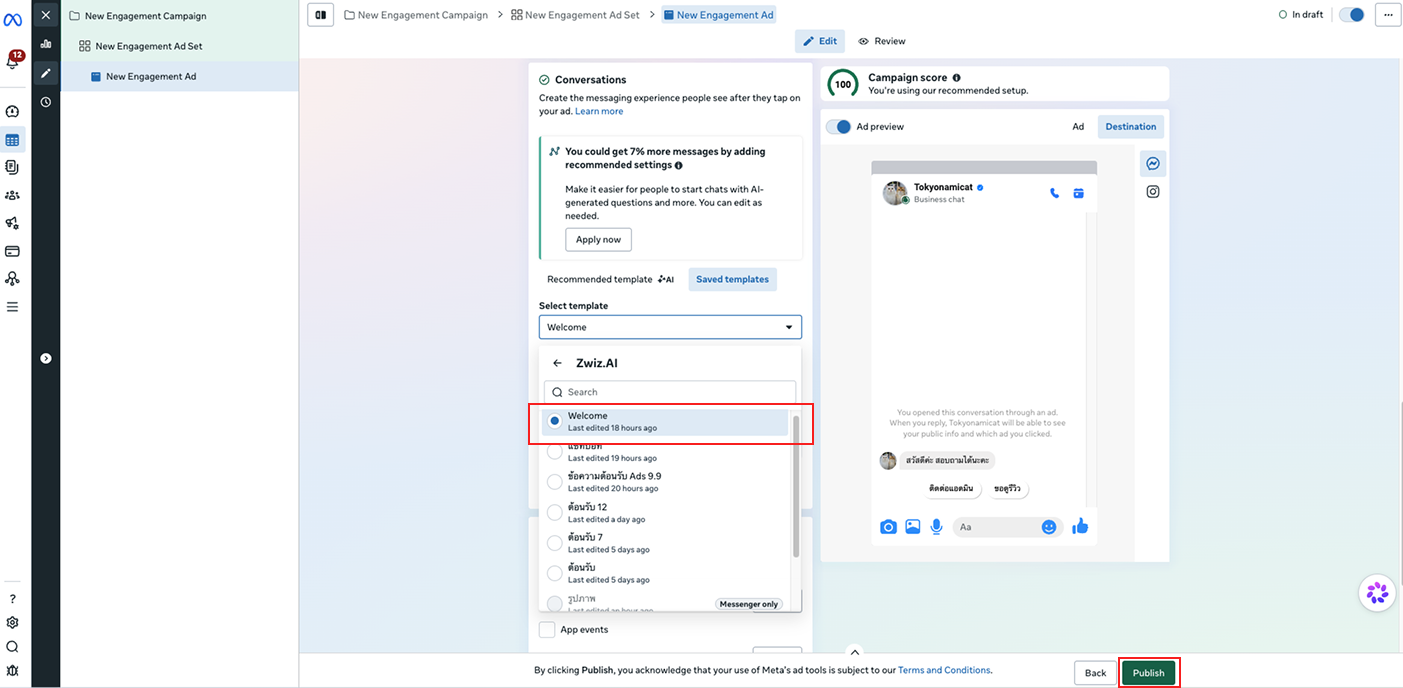The width and height of the screenshot is (1403, 688).
Task: Open the history clock icon in sidebar
Action: 46,102
